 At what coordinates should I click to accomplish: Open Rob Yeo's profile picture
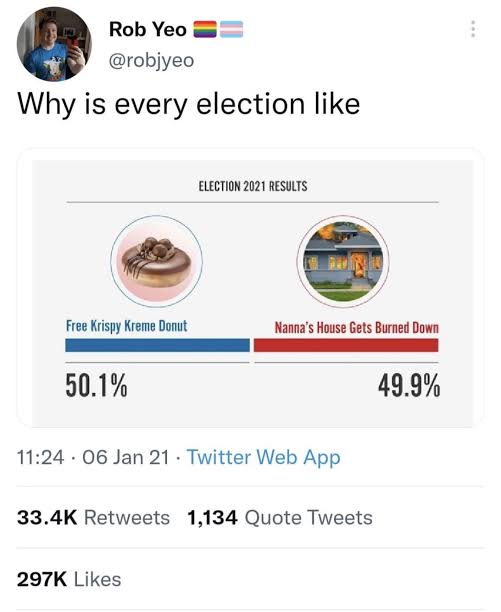(54, 44)
